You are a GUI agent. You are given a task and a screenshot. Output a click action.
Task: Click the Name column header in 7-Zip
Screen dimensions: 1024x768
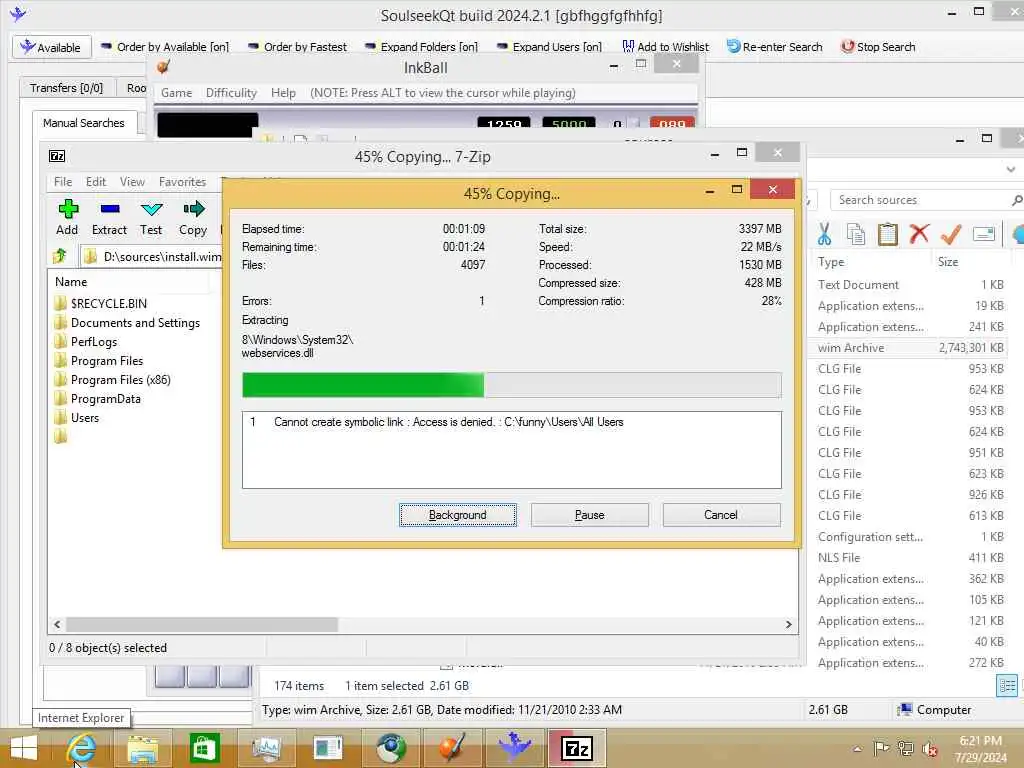(x=71, y=281)
